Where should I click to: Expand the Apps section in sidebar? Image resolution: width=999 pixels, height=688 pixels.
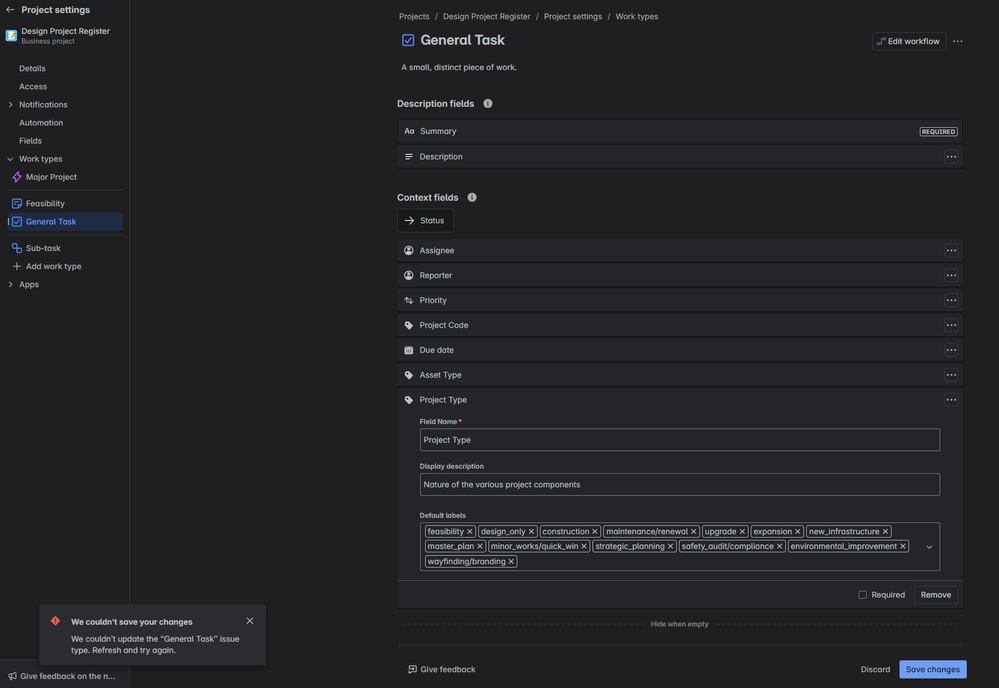coord(10,284)
